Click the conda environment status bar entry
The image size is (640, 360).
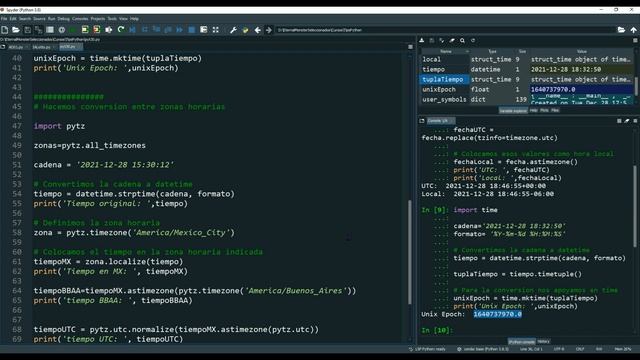click(x=483, y=349)
